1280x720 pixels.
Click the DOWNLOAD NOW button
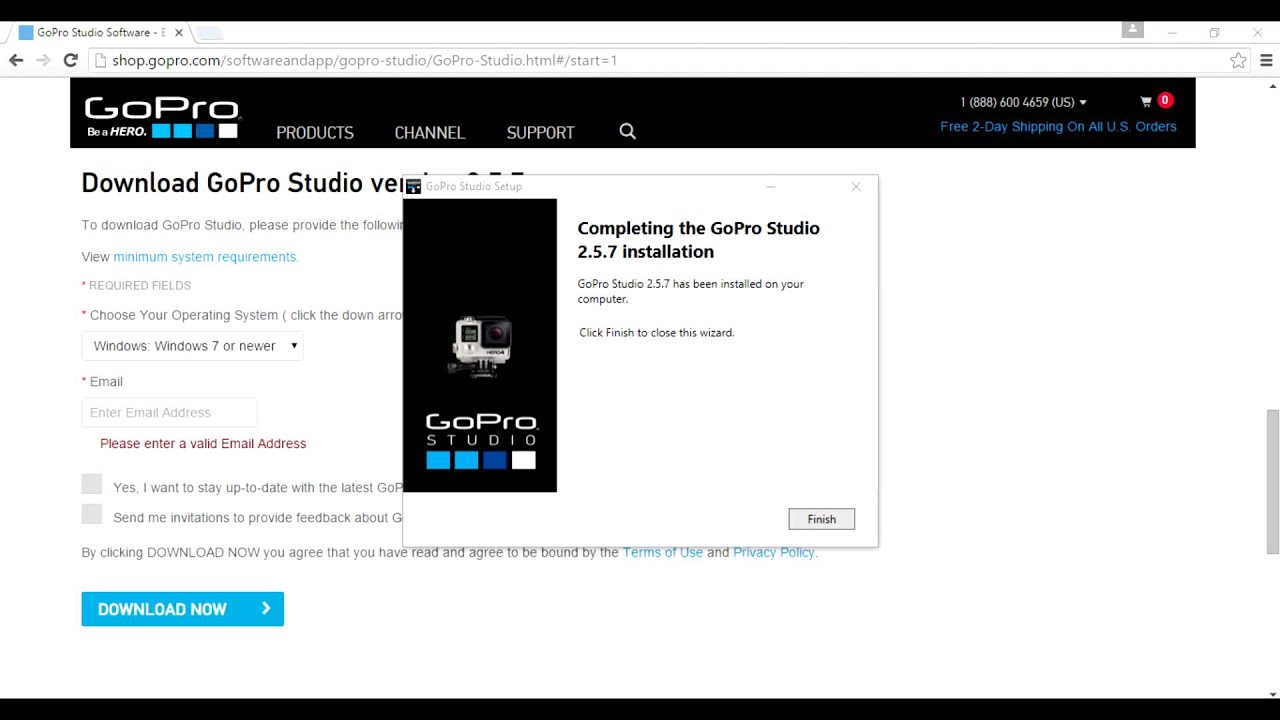pyautogui.click(x=182, y=609)
